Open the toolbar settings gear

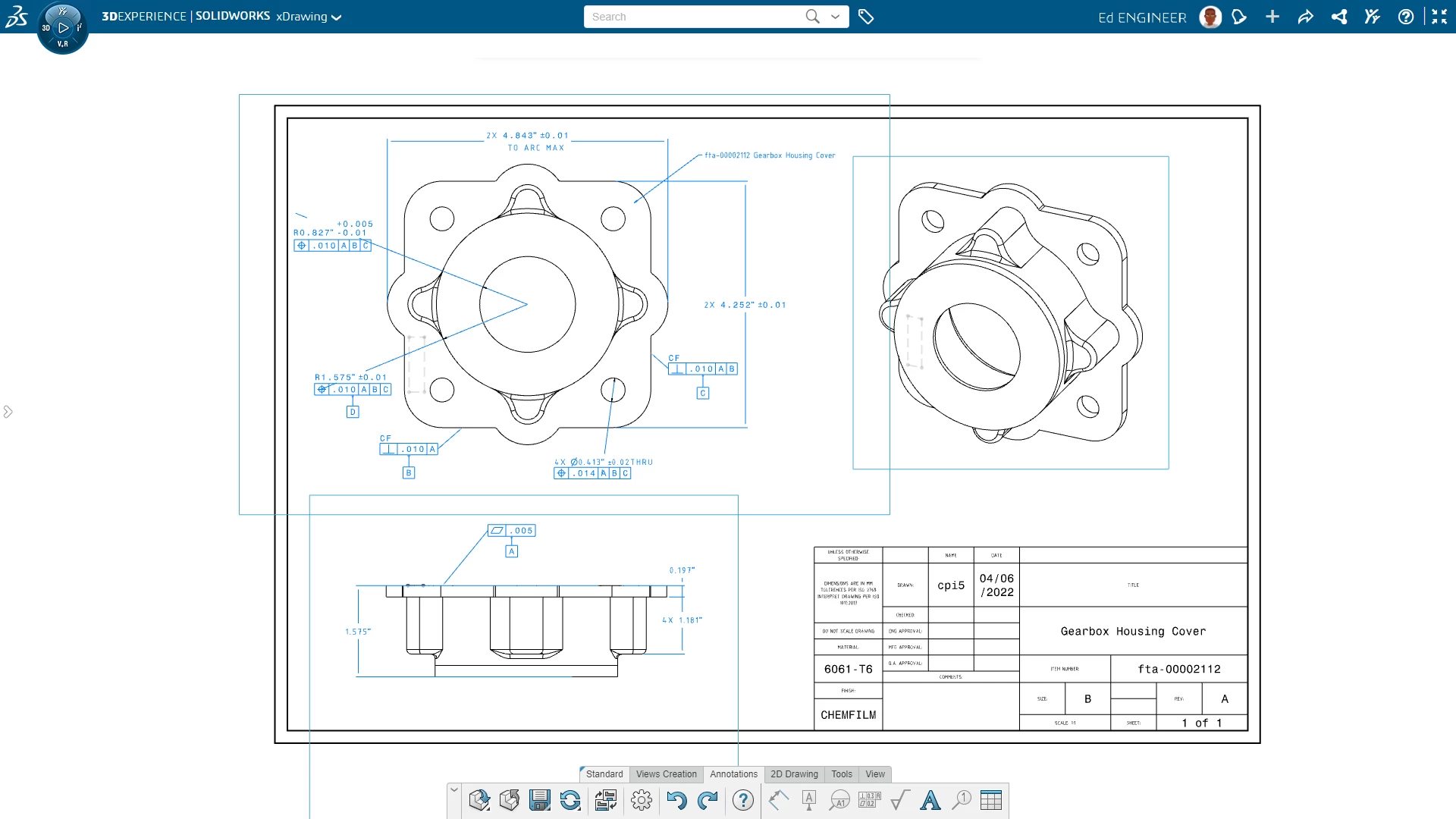click(642, 800)
